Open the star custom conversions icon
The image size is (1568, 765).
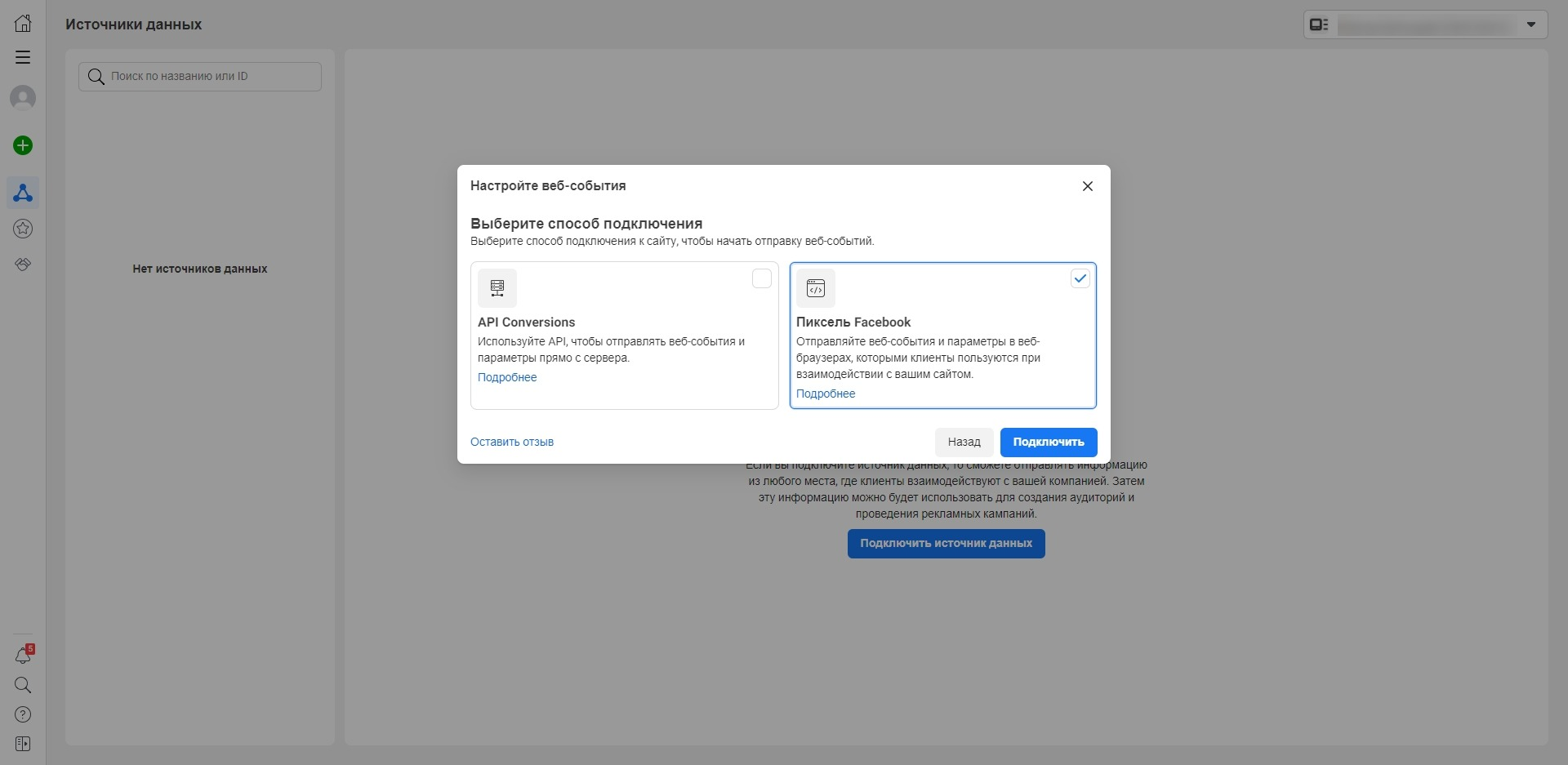pos(23,229)
